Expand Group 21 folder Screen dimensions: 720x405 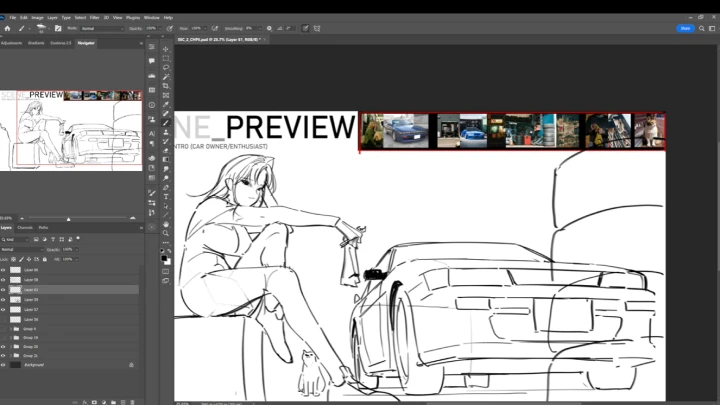pyautogui.click(x=11, y=355)
